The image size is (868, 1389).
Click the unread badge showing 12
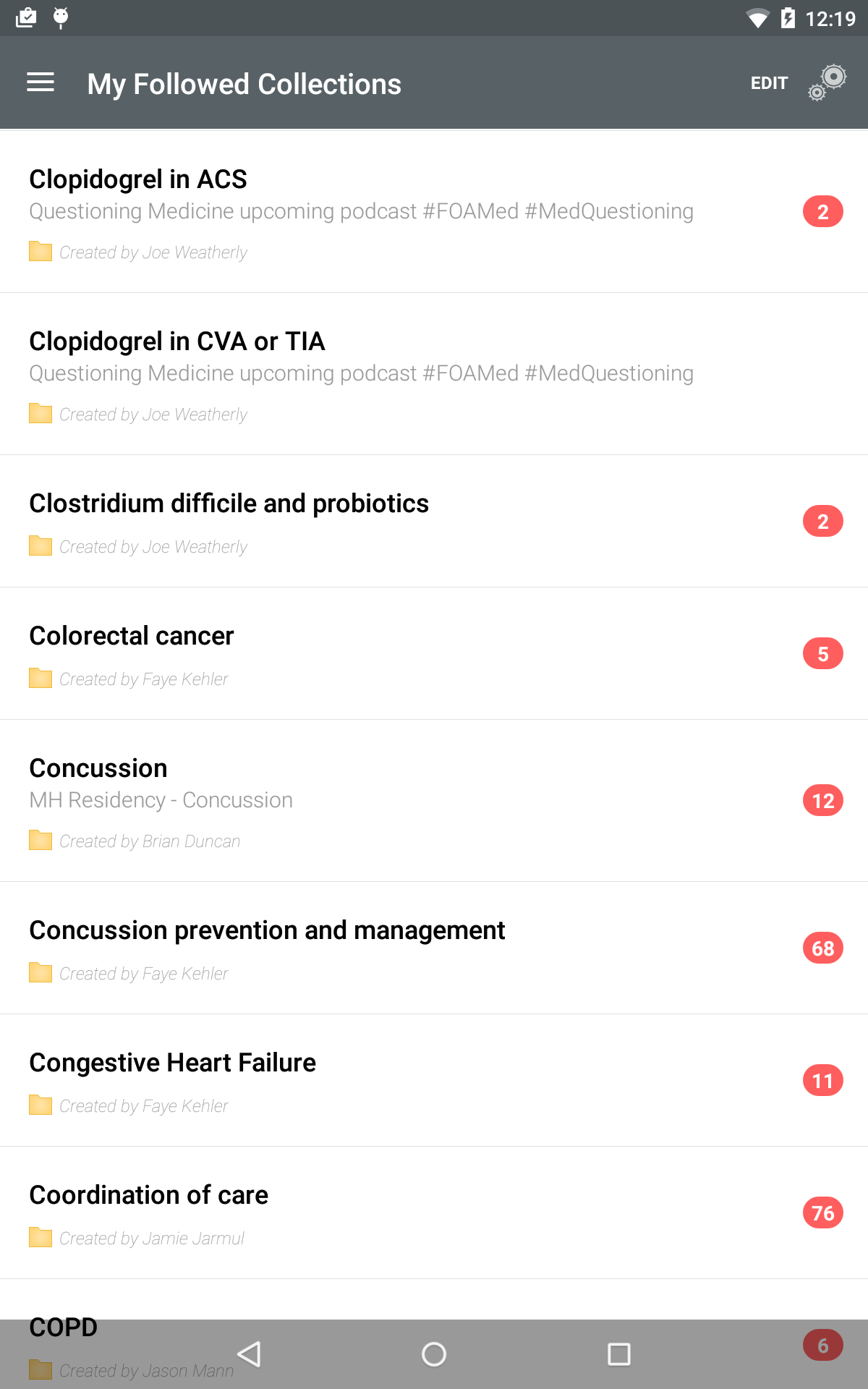[x=822, y=801]
